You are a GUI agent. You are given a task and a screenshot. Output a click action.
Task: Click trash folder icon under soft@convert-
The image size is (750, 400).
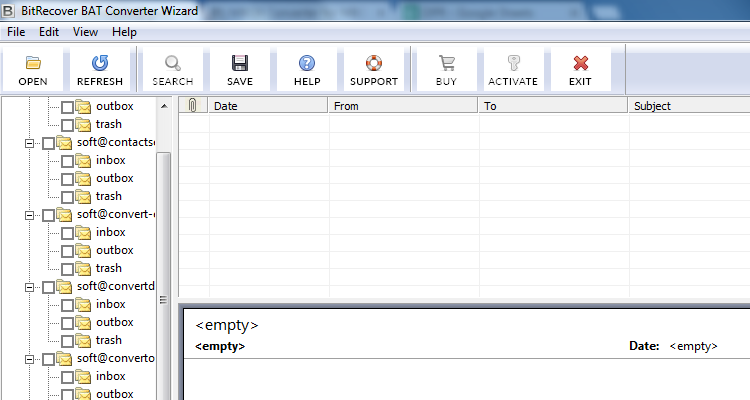click(x=83, y=268)
